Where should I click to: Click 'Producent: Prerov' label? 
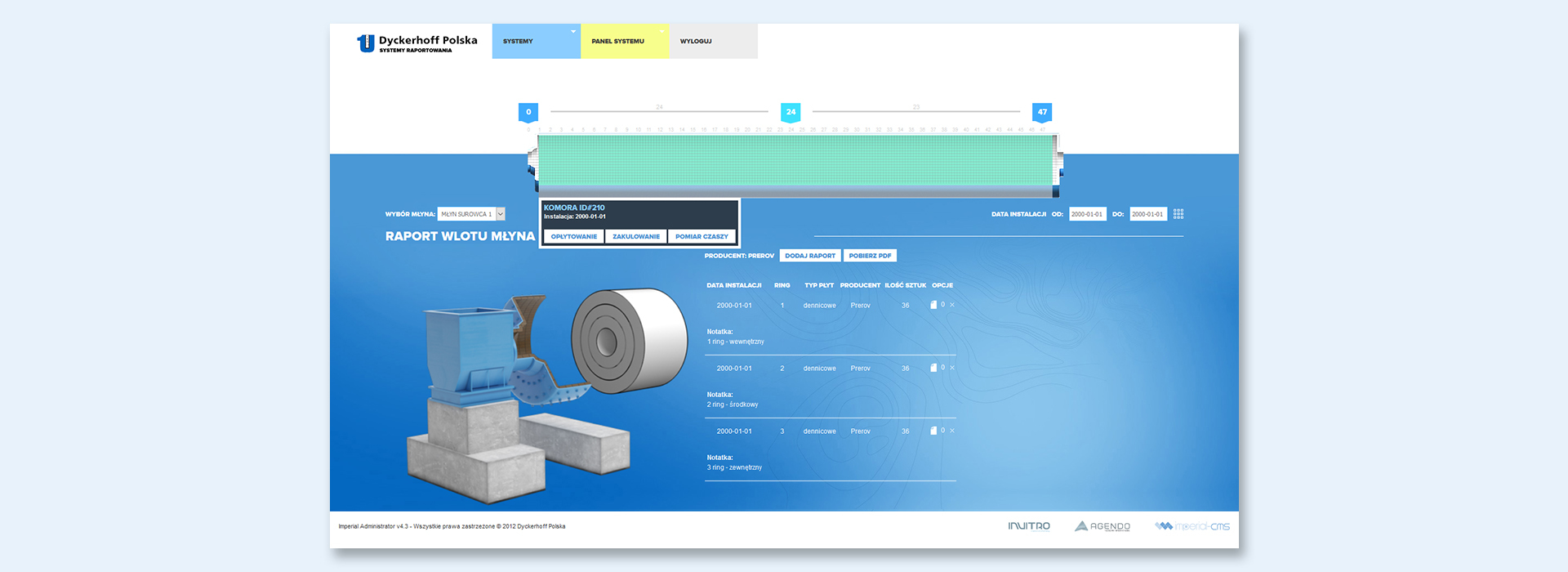[x=739, y=256]
